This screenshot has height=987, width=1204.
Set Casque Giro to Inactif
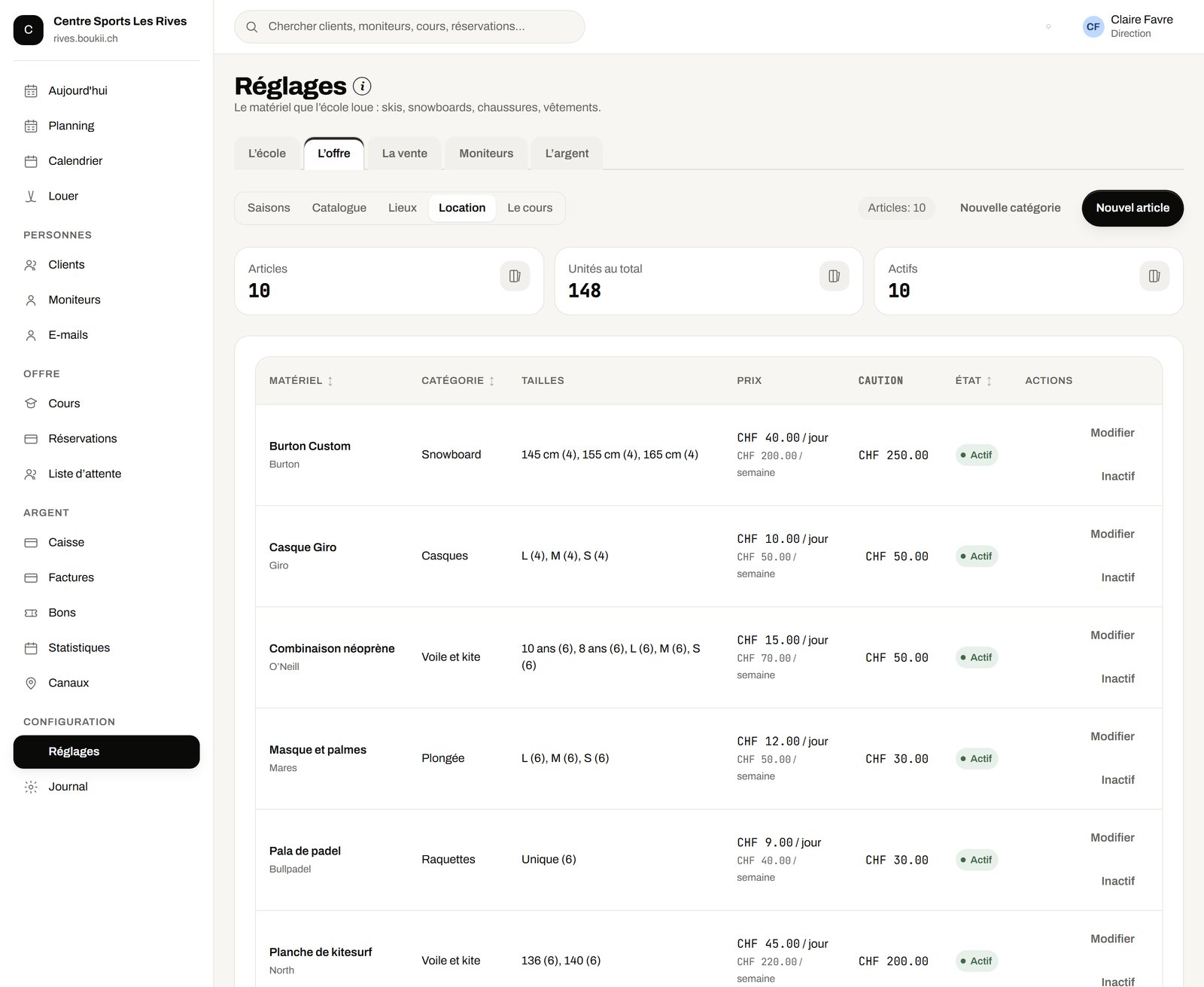pos(1117,577)
